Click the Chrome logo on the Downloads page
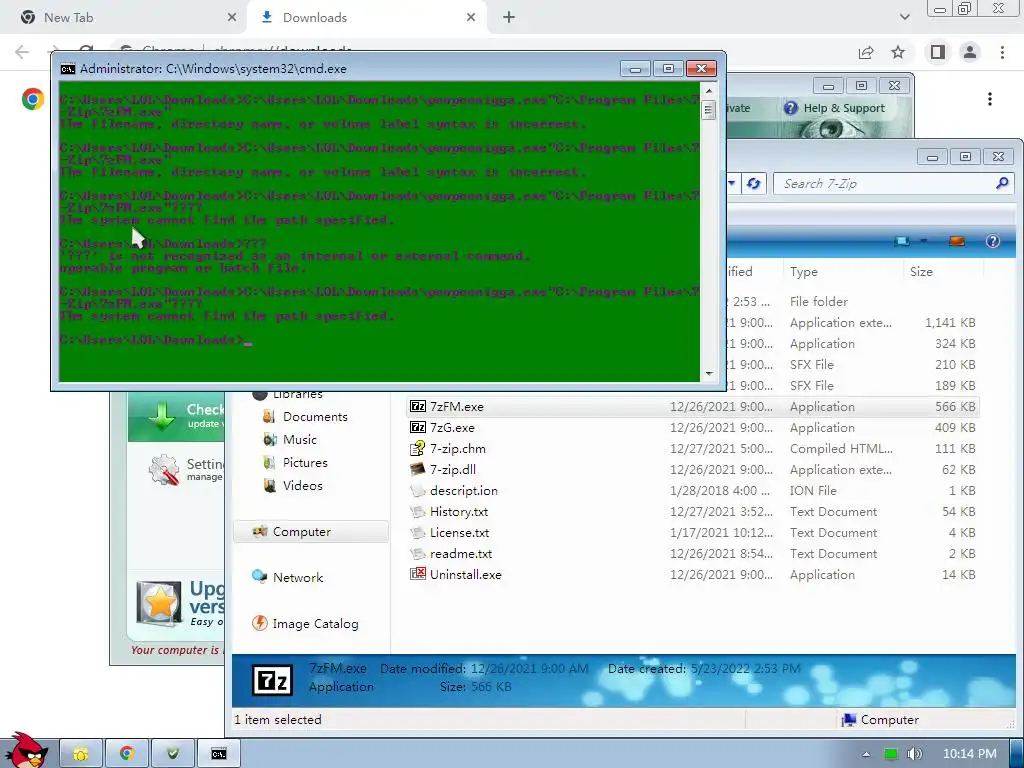The image size is (1024, 768). tap(33, 99)
